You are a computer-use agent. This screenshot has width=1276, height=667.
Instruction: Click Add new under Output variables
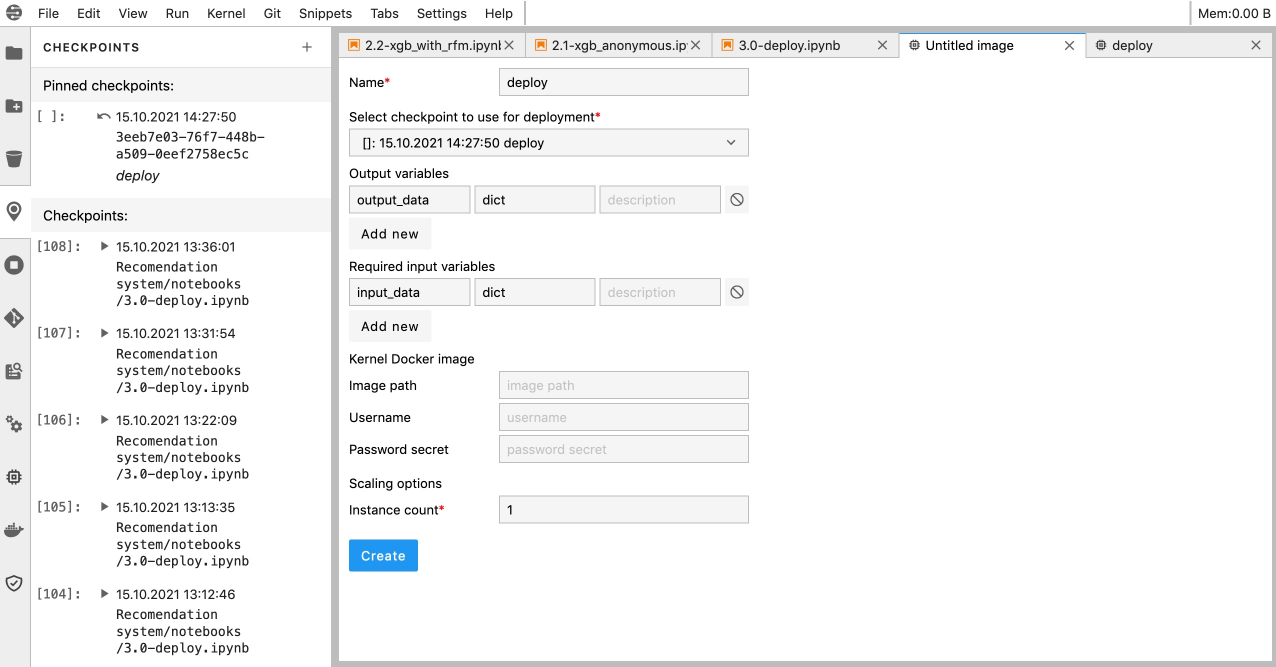click(x=390, y=234)
